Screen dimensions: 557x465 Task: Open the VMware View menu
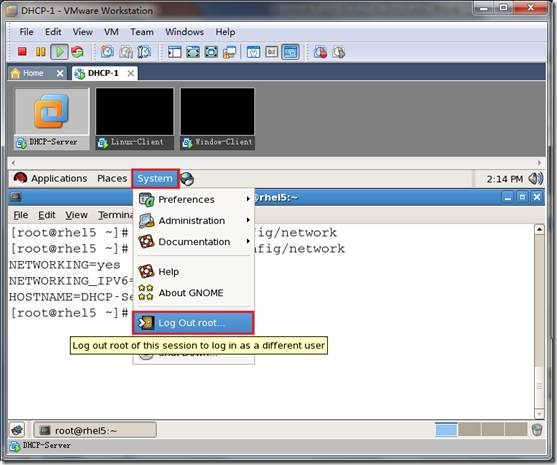coord(82,32)
